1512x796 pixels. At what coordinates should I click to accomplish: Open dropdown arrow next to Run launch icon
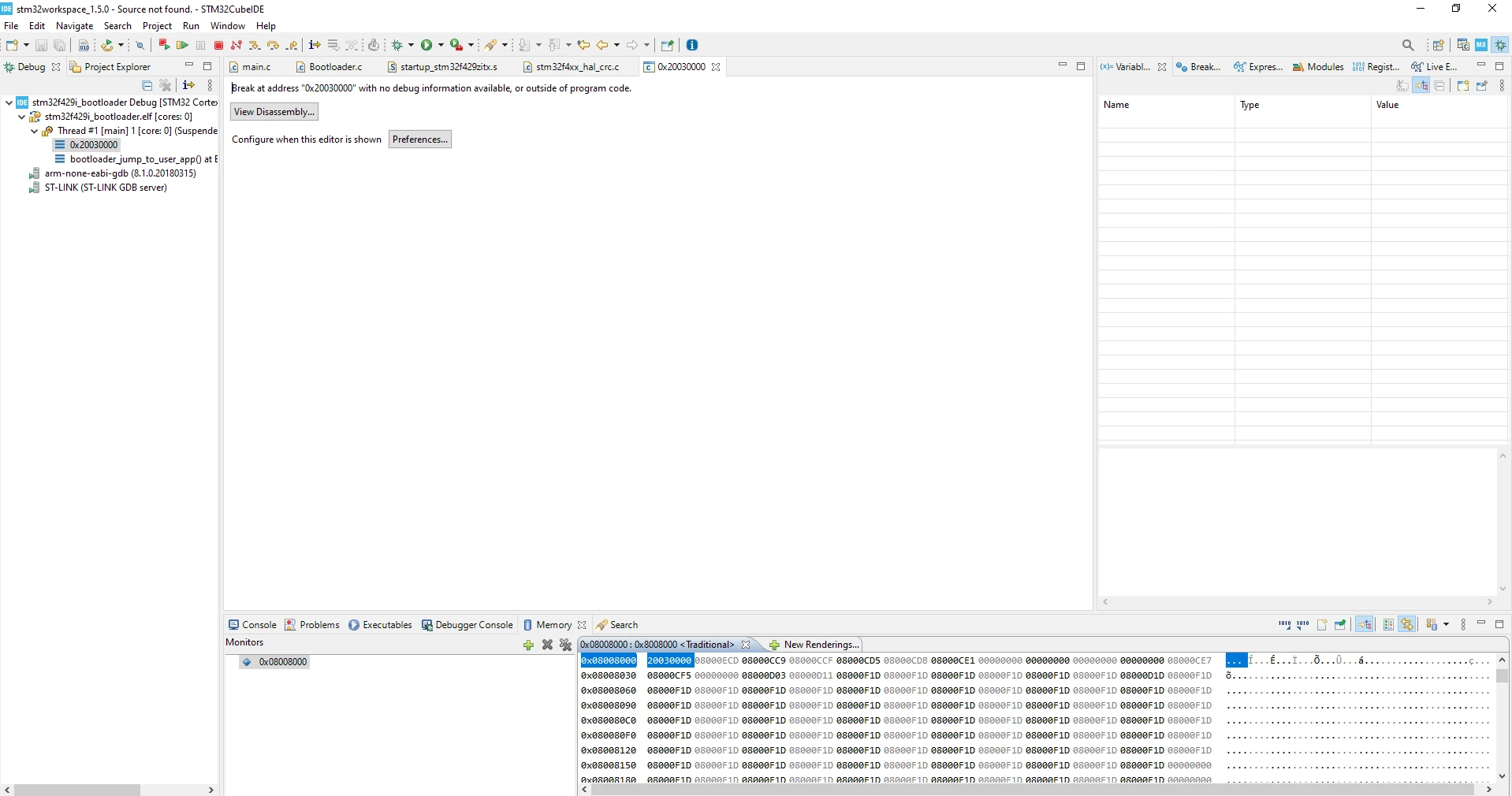tap(441, 45)
